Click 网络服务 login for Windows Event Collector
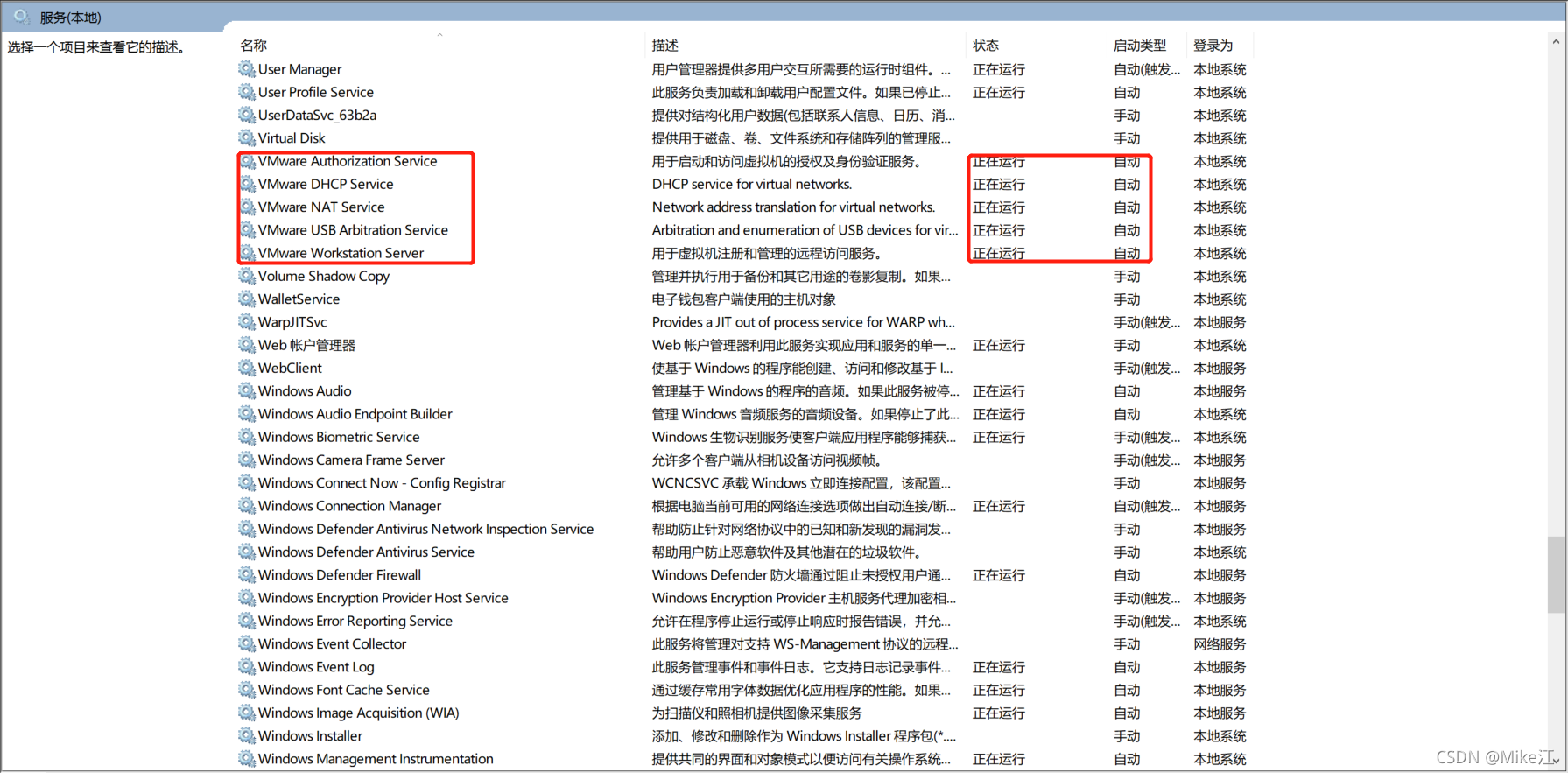This screenshot has height=773, width=1568. pyautogui.click(x=1220, y=643)
